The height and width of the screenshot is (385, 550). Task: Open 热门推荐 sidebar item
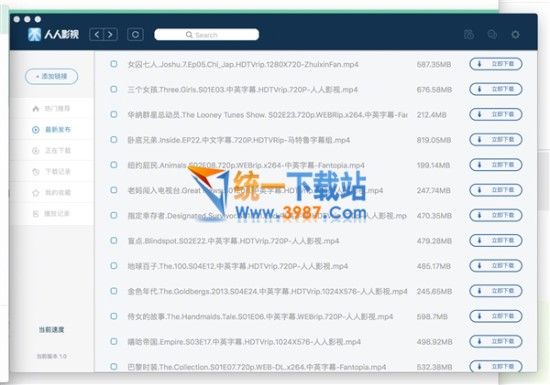click(52, 108)
